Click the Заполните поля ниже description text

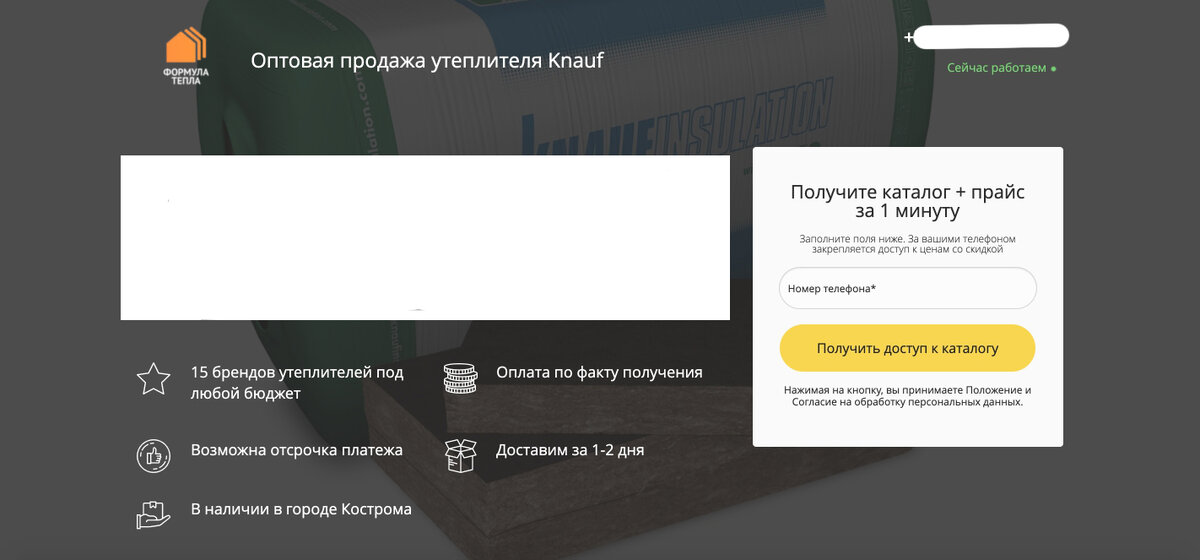click(907, 244)
